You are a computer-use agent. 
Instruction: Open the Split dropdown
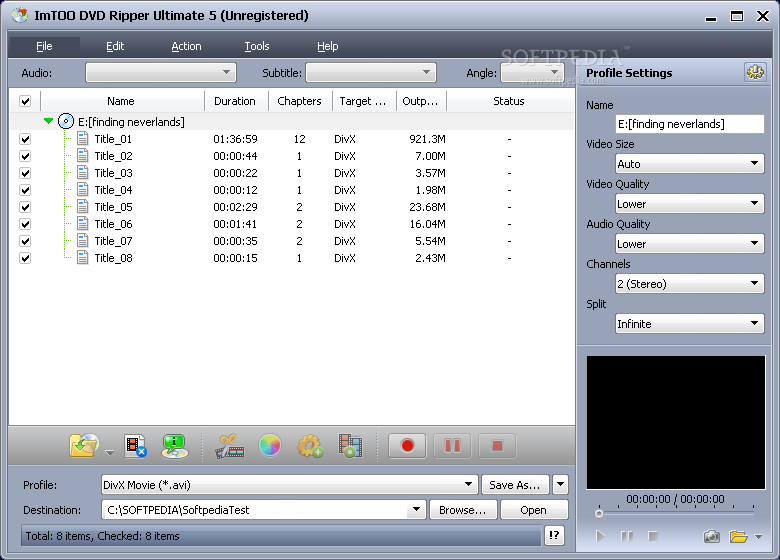coord(689,324)
